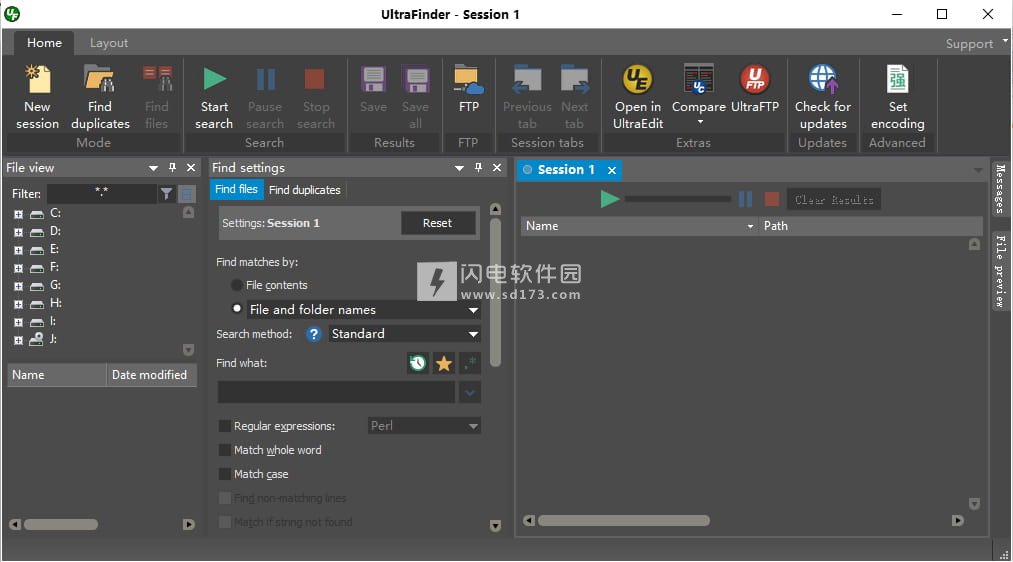Enable Match case checkbox
Viewport: 1013px width, 562px height.
point(225,474)
